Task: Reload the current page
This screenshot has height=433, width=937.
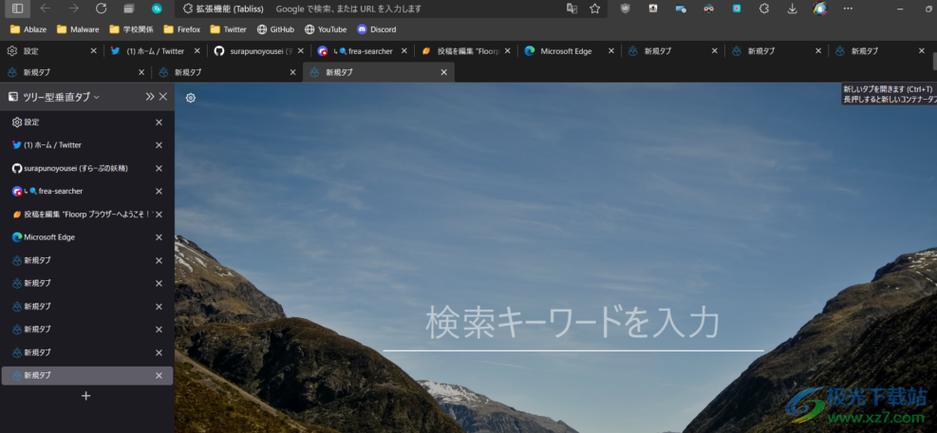Action: pyautogui.click(x=101, y=8)
